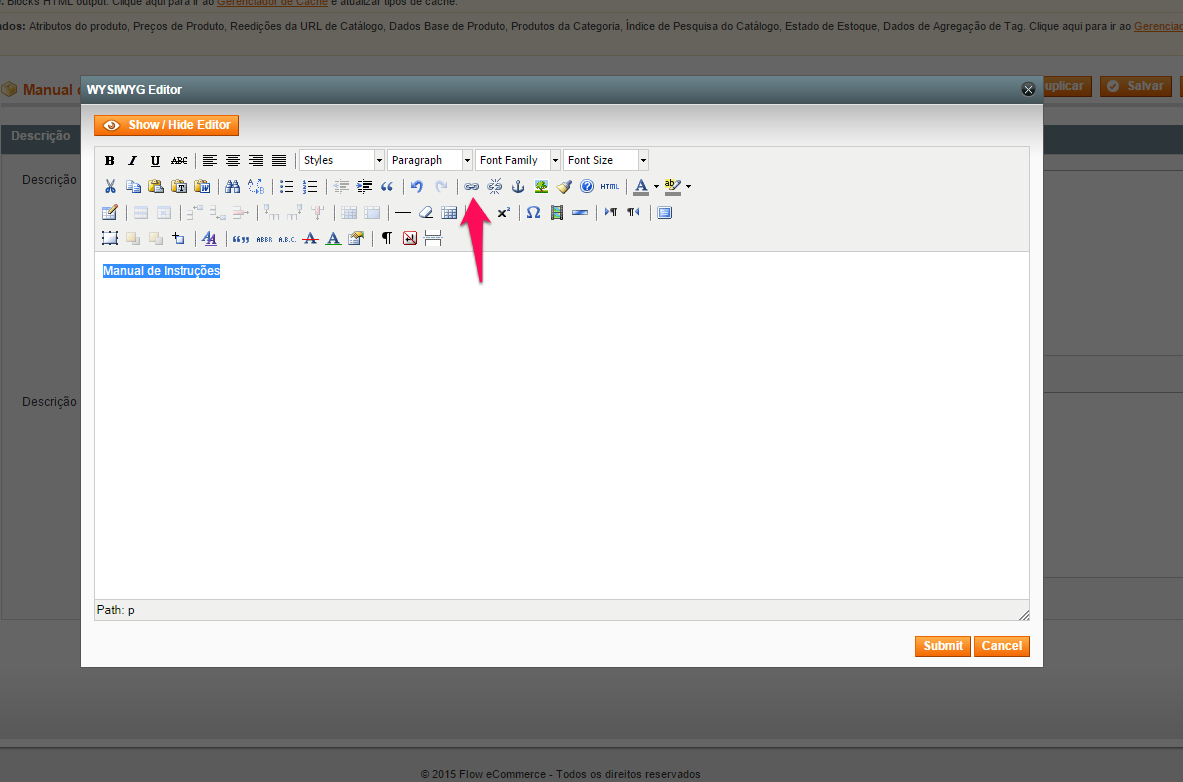Image resolution: width=1183 pixels, height=782 pixels.
Task: Submit the WYSIWYG editor content
Action: click(x=943, y=646)
